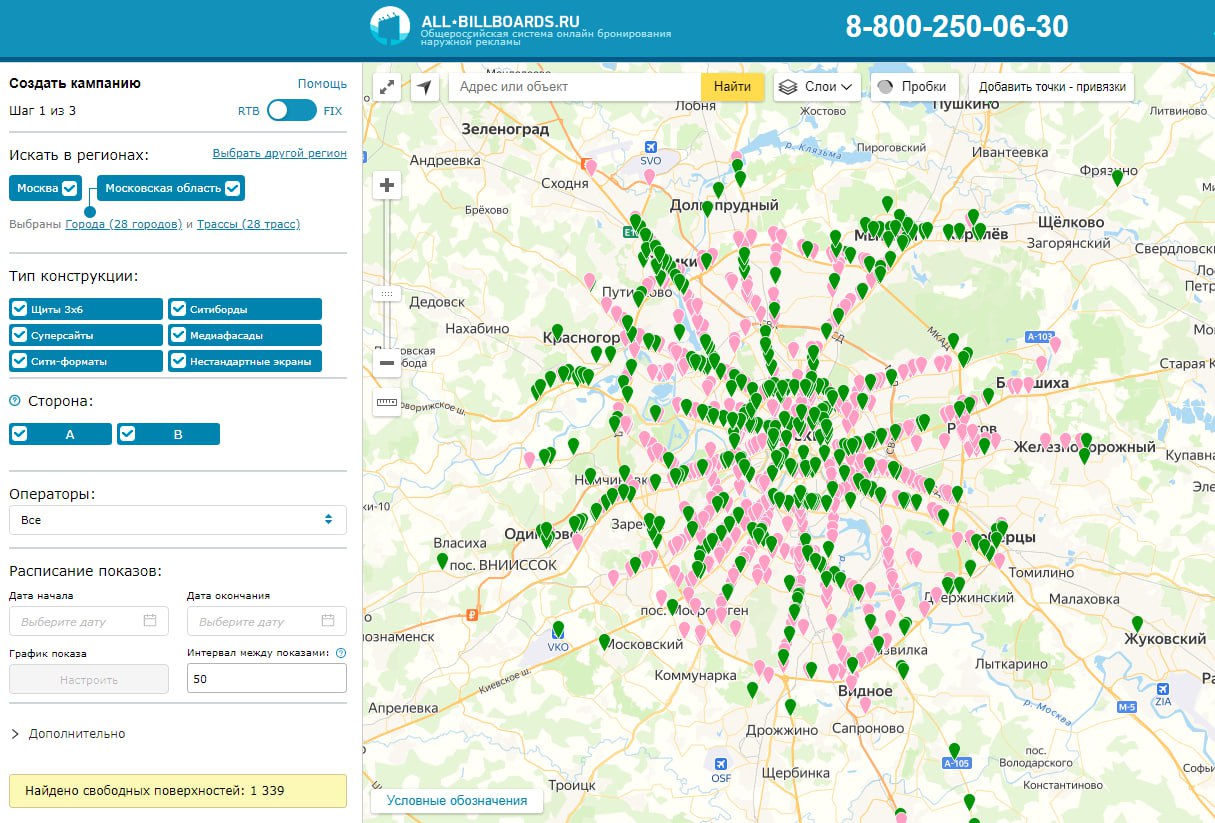Click help icon beside Интервал между показами

[341, 653]
